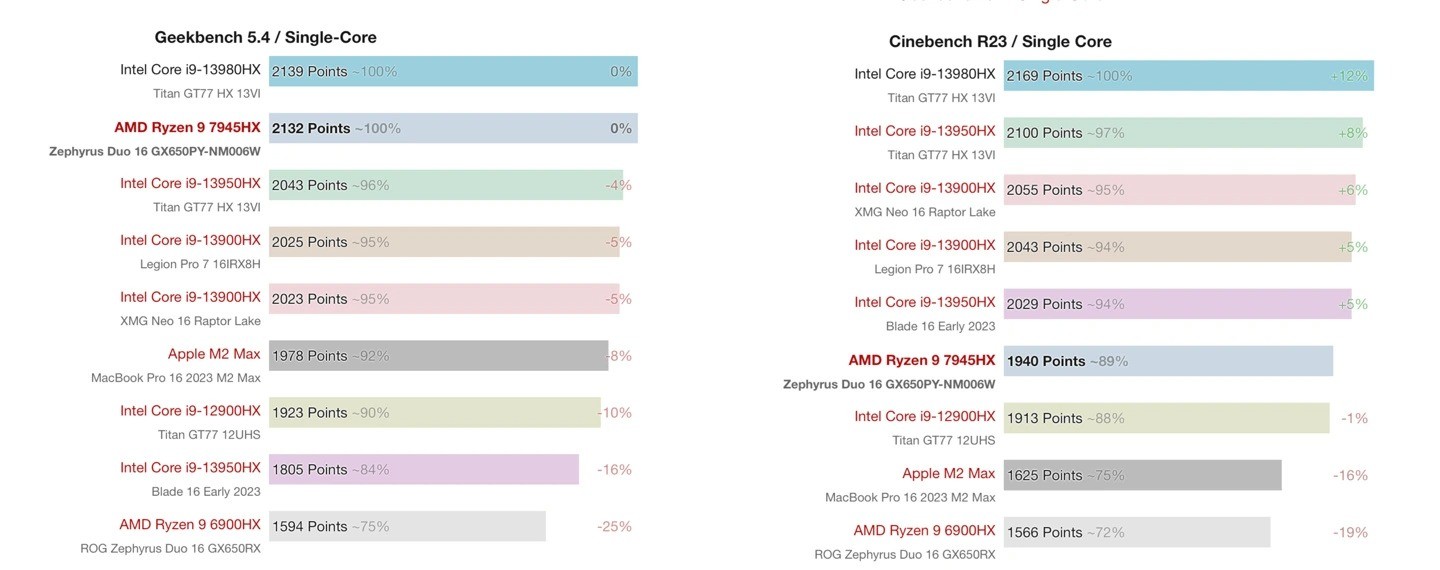Click AMD Ryzen 9 7945HX in Geekbench chart

(x=187, y=128)
